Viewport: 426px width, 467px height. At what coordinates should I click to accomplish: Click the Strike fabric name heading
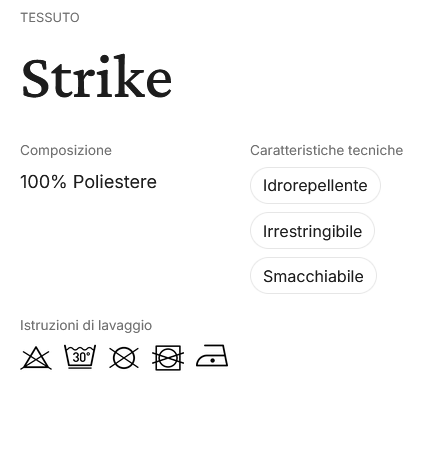(97, 76)
